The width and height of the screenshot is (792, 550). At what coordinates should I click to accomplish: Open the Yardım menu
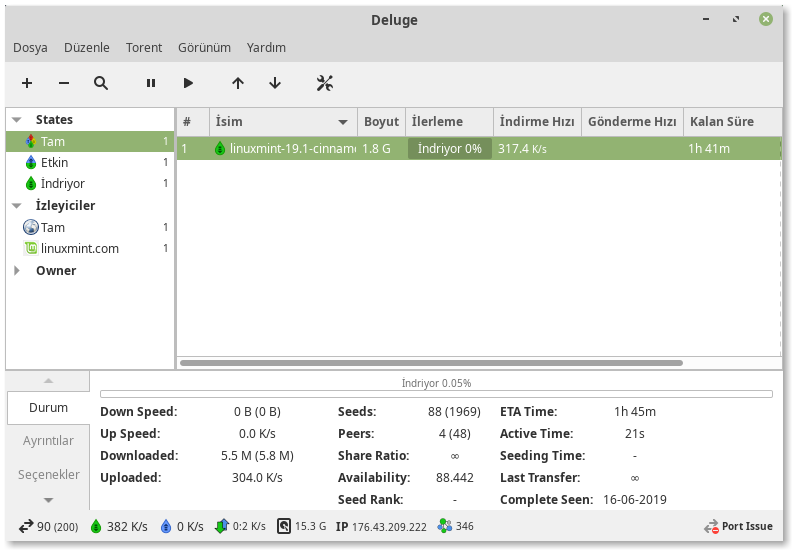click(266, 47)
